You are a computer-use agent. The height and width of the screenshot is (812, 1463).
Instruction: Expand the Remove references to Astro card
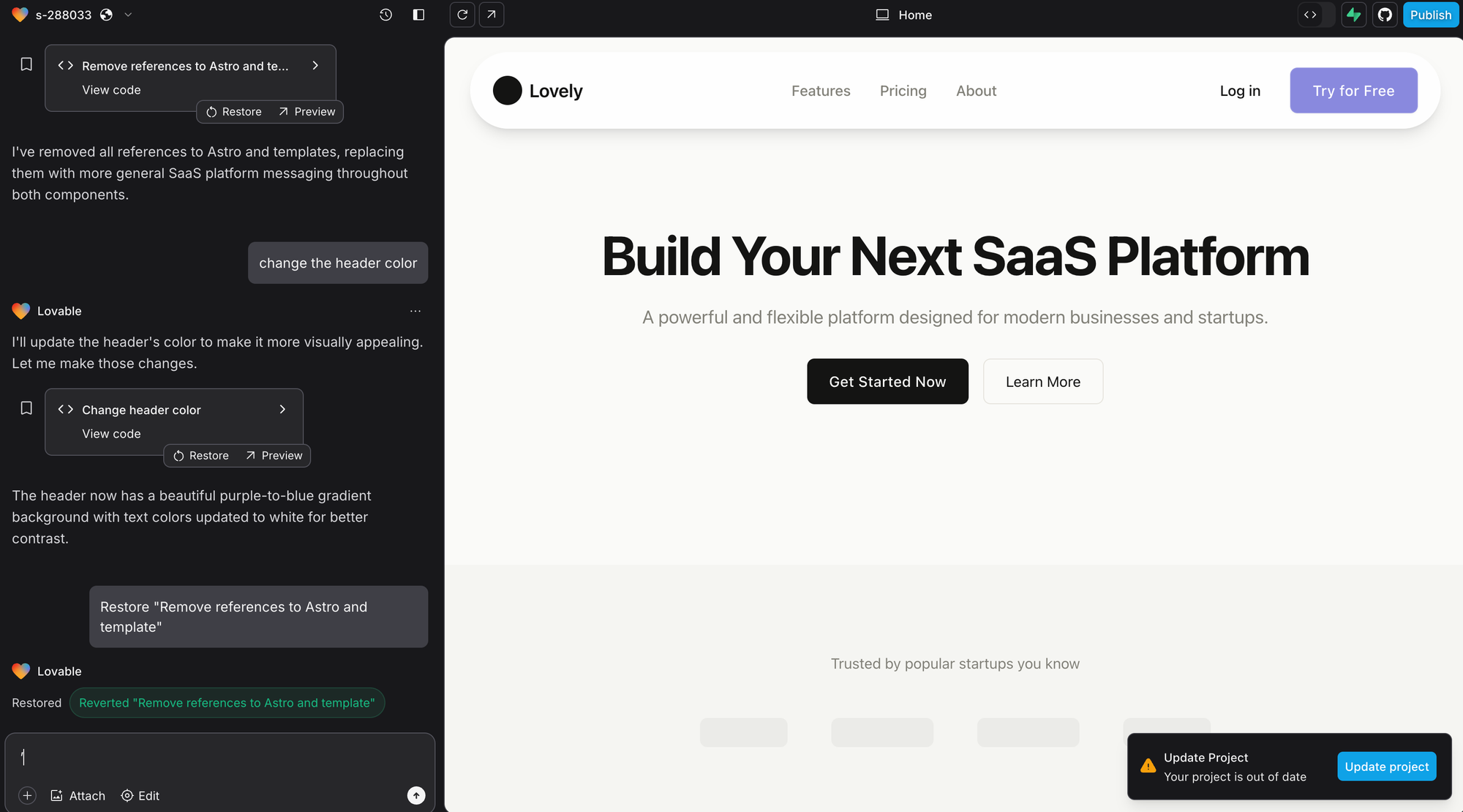tap(315, 66)
